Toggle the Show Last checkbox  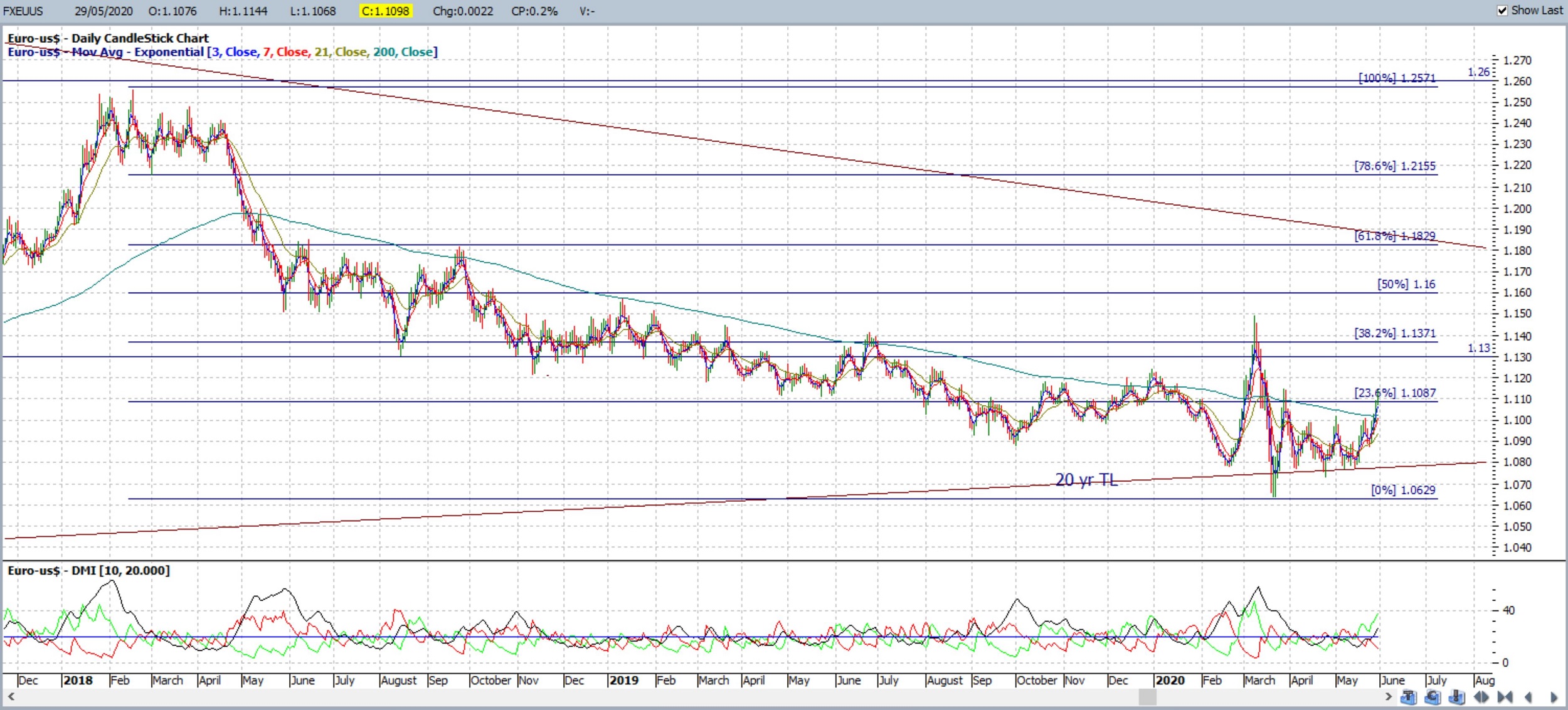coord(1502,11)
